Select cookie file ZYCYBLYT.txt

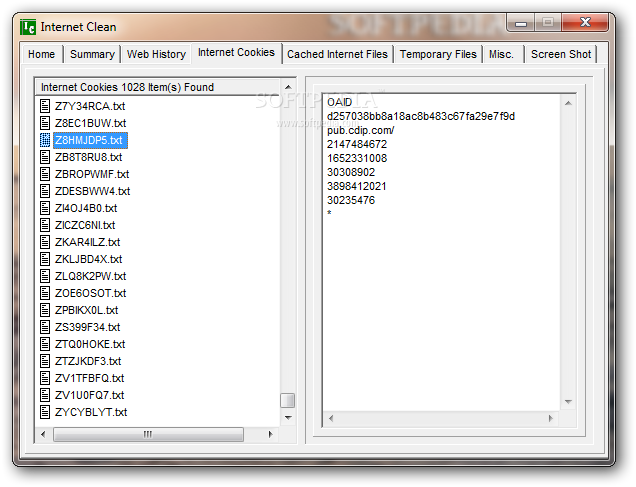click(x=91, y=412)
